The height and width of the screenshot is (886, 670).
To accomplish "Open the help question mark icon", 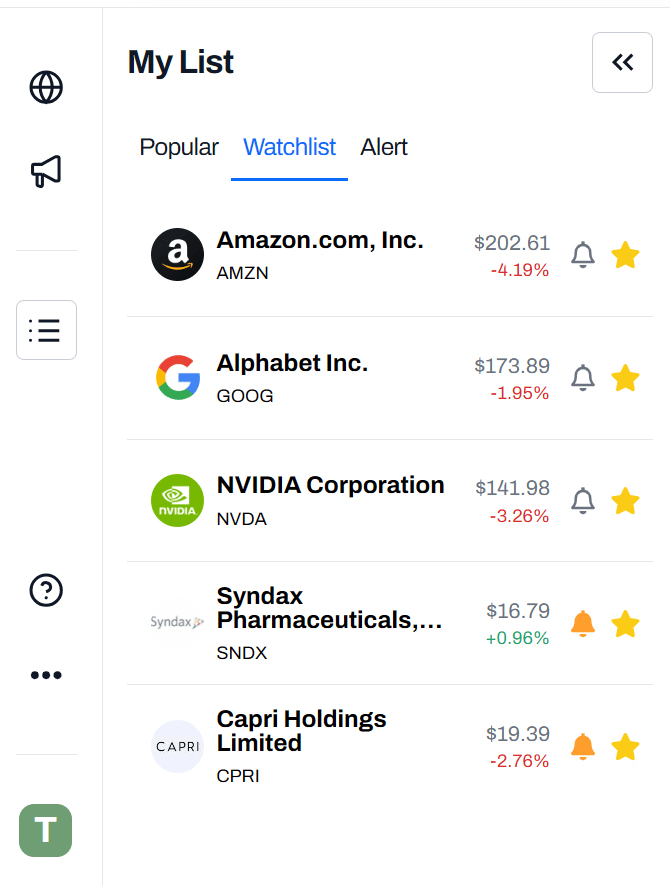I will pyautogui.click(x=46, y=590).
